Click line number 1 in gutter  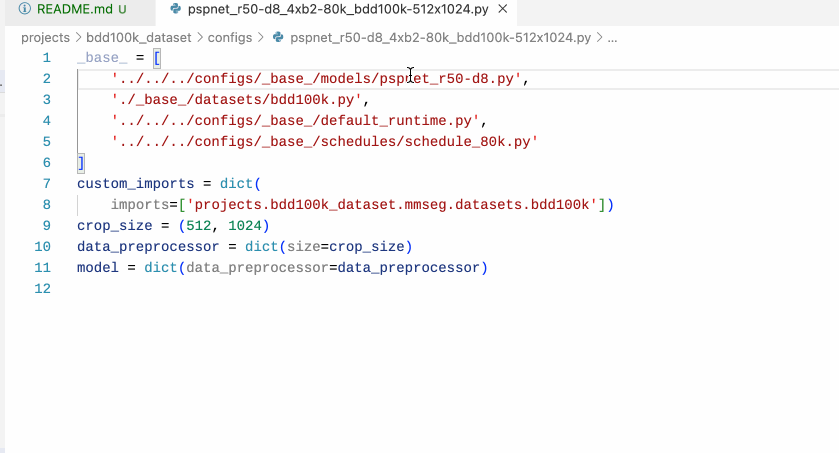(x=47, y=58)
